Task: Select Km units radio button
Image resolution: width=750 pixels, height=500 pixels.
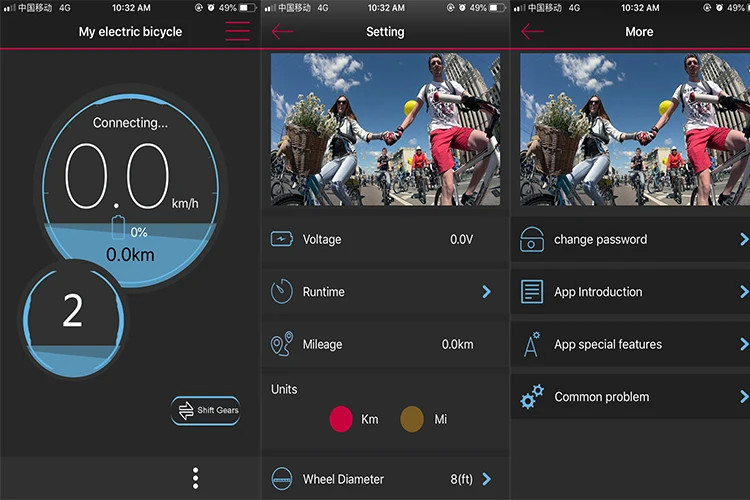Action: [341, 419]
